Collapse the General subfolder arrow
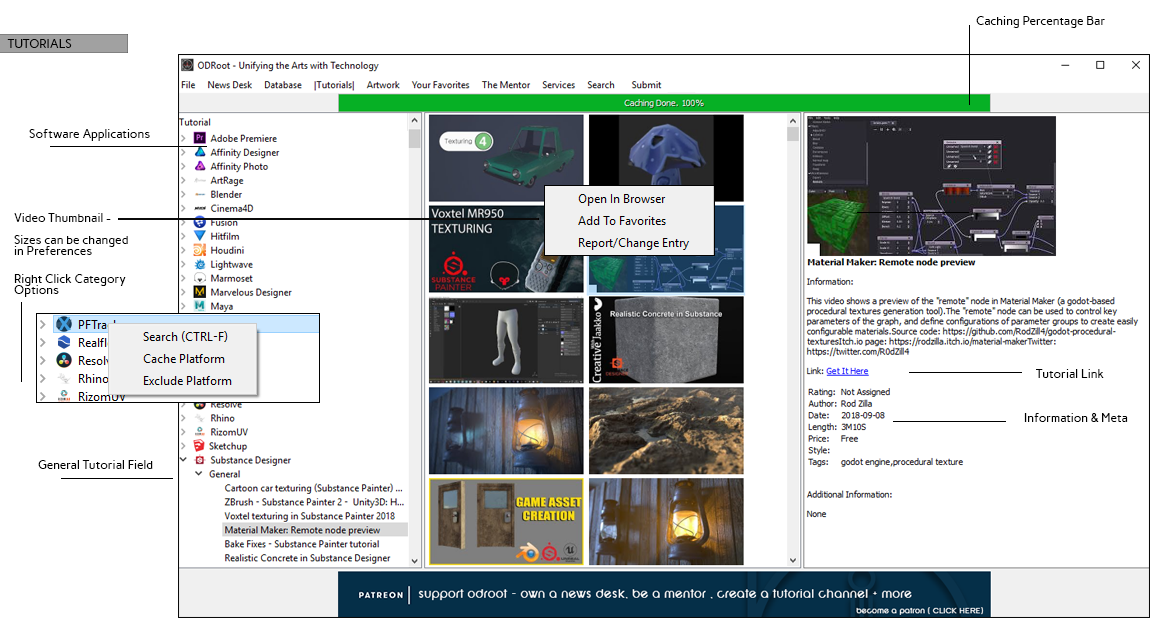The height and width of the screenshot is (644, 1169). tap(197, 475)
